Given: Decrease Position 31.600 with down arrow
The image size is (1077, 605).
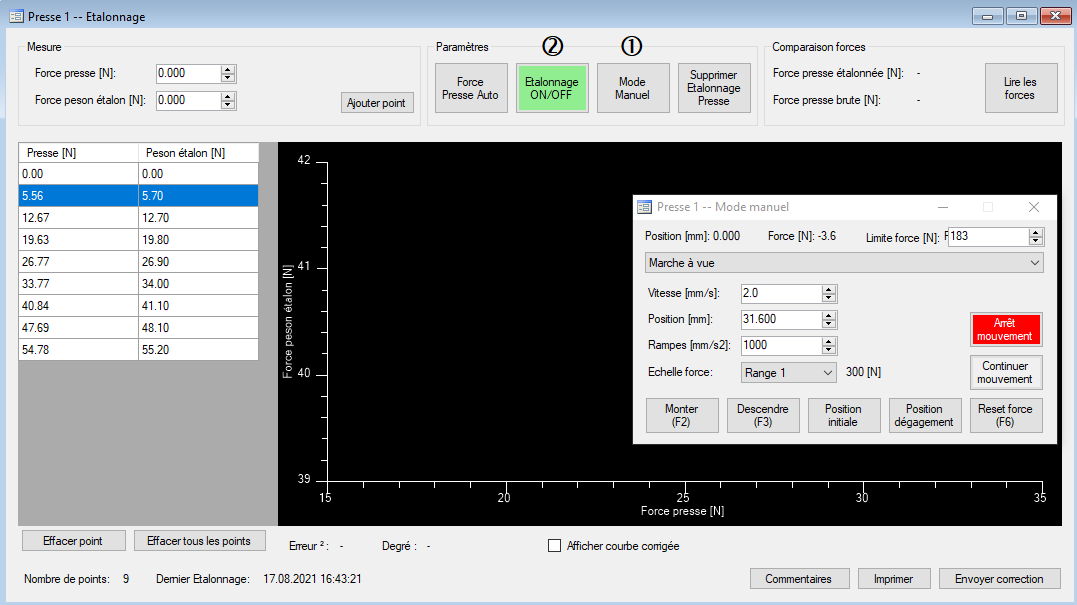Looking at the screenshot, I should [829, 323].
